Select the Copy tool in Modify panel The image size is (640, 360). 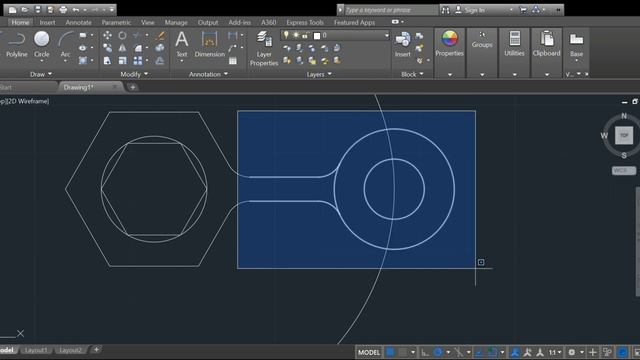(107, 48)
